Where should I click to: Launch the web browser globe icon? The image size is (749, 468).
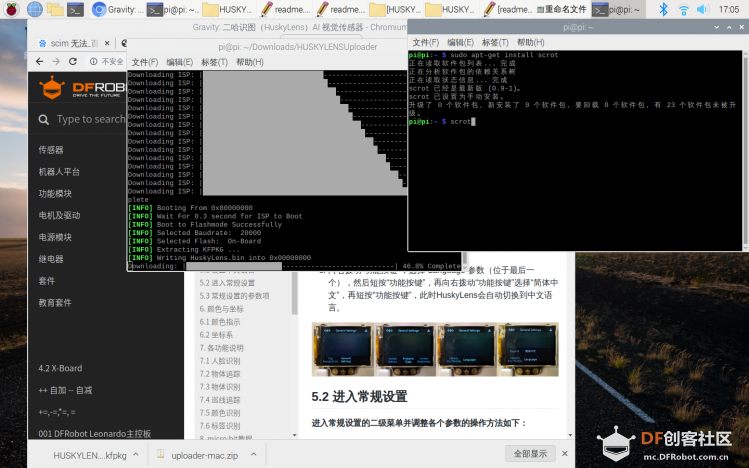[34, 9]
